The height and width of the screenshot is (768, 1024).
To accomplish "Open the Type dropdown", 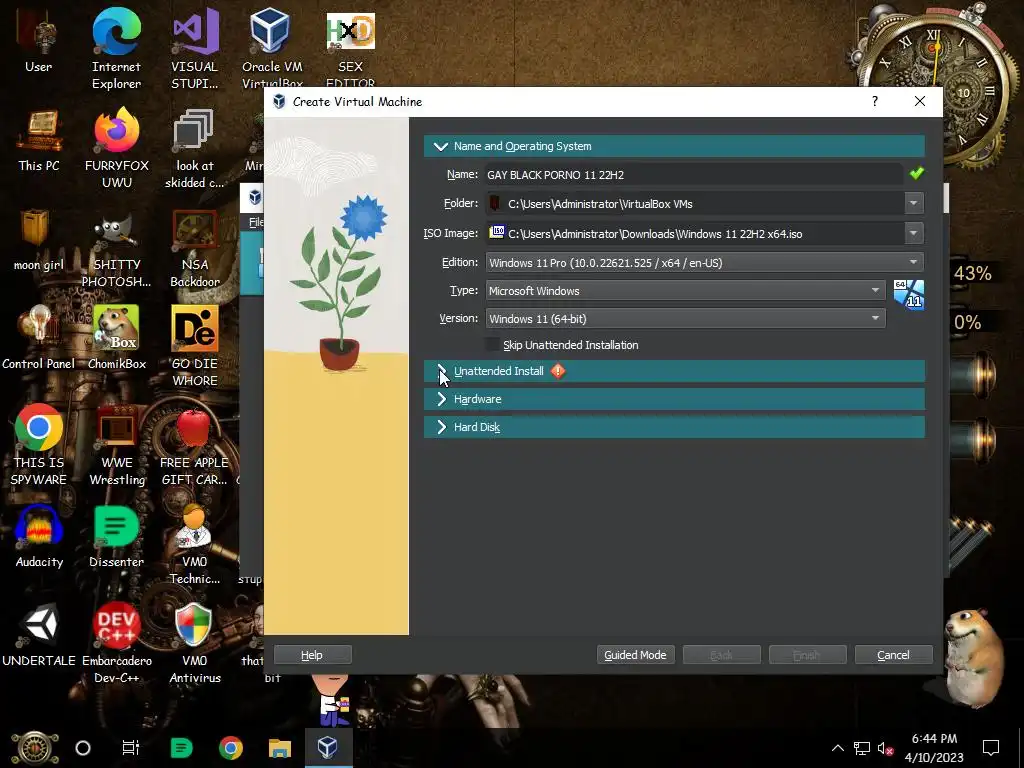I will coord(686,291).
